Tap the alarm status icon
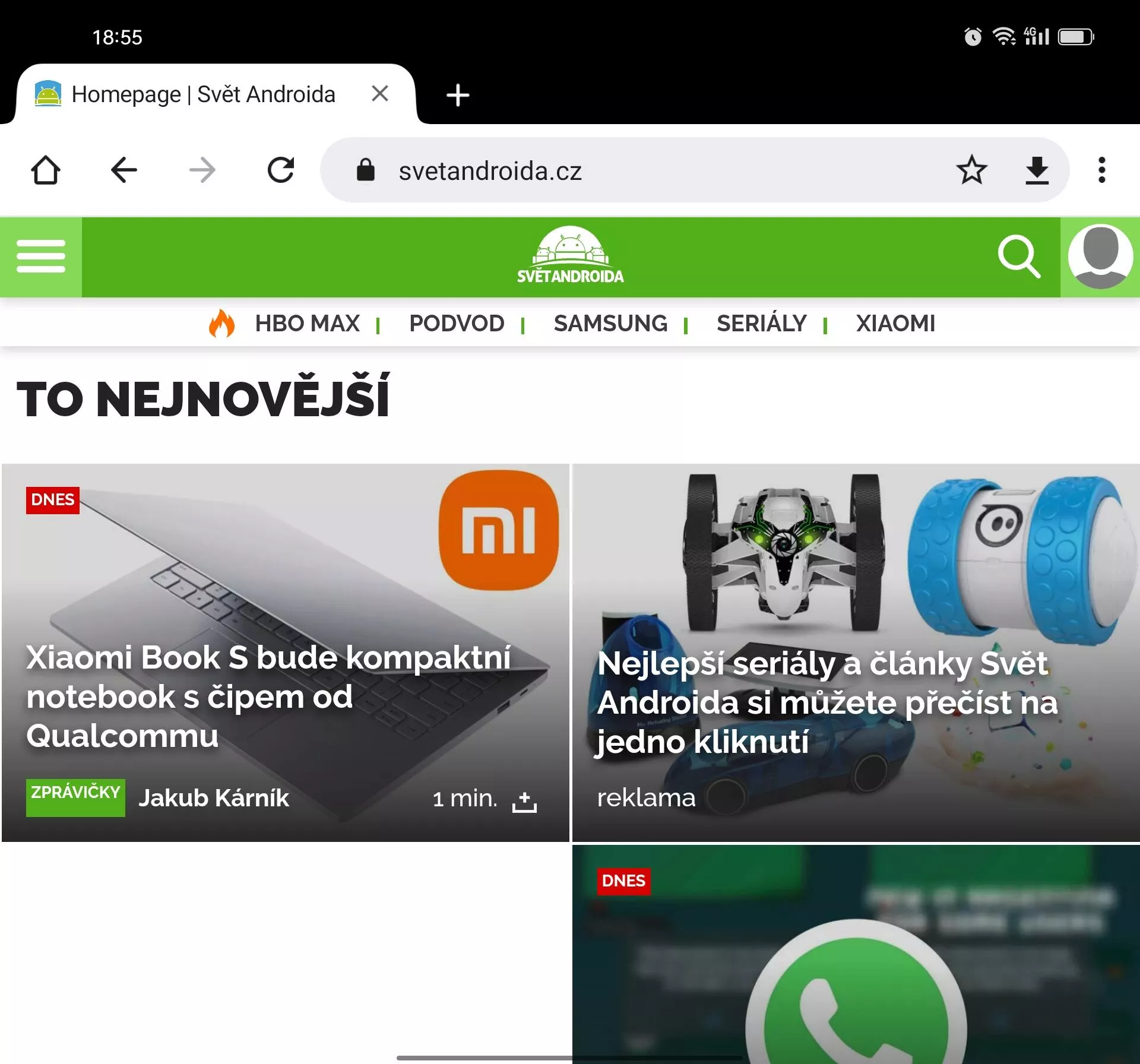 click(973, 37)
